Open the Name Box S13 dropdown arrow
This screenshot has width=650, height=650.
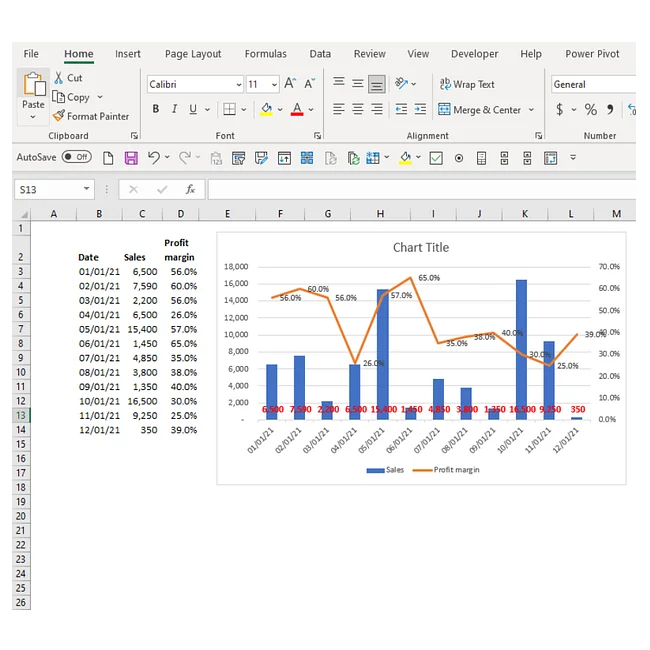click(x=86, y=189)
